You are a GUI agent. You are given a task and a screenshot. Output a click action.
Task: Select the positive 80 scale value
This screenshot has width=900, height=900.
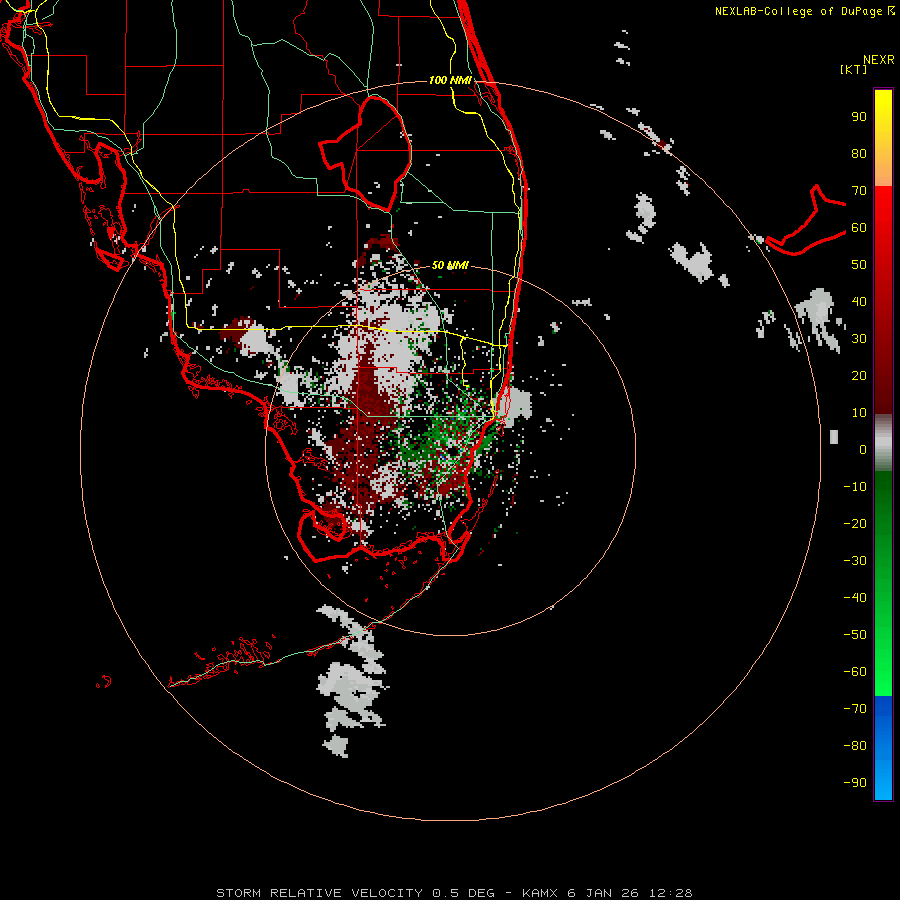(859, 153)
